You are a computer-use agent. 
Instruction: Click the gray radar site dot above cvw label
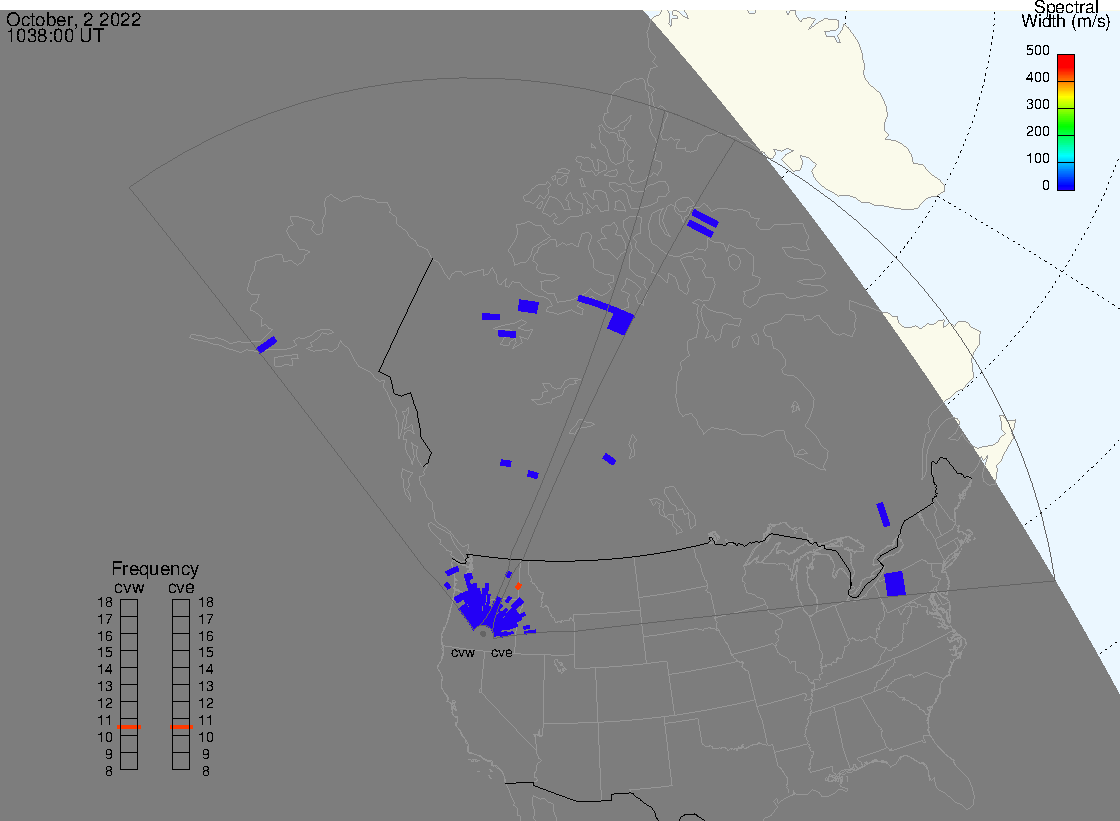[x=483, y=634]
